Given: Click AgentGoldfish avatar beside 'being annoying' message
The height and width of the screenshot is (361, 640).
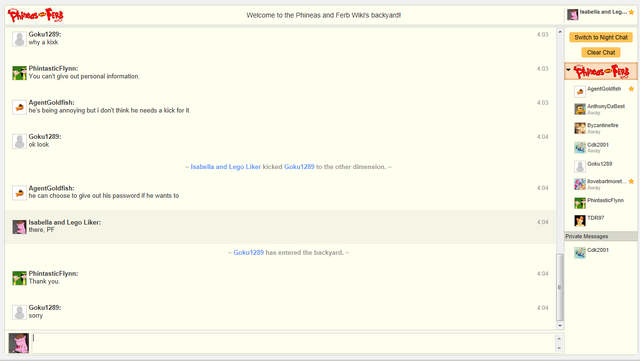Looking at the screenshot, I should click(x=19, y=107).
